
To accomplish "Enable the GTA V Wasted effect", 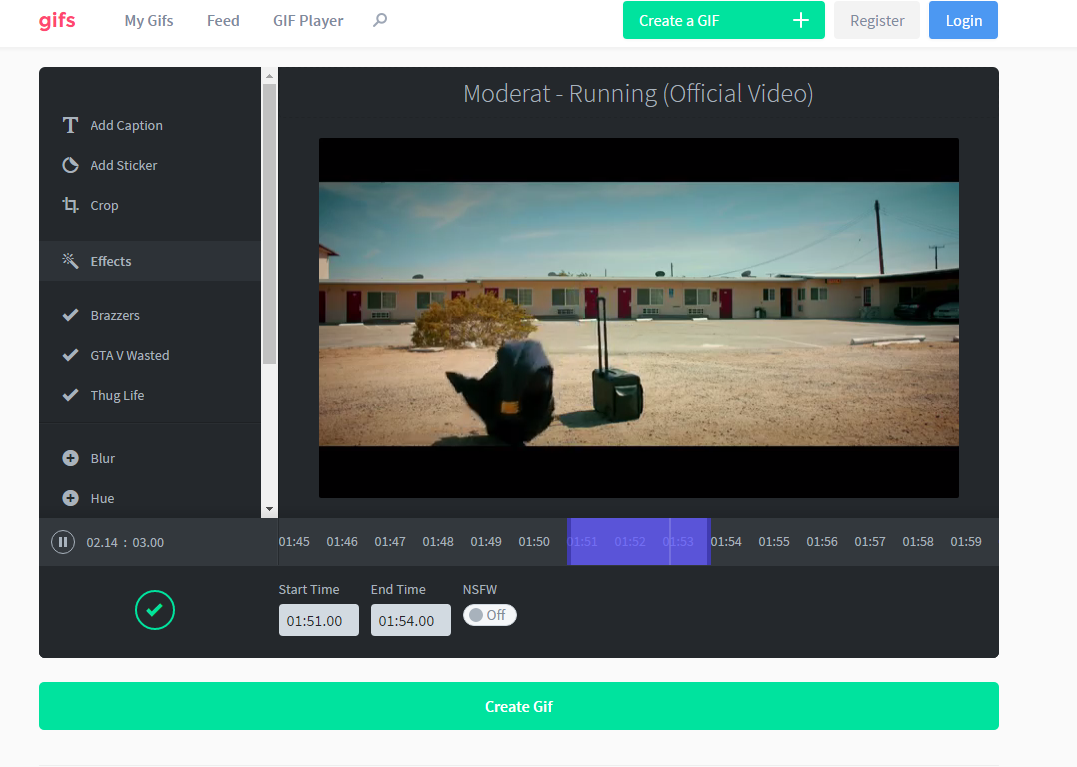I will [x=70, y=355].
